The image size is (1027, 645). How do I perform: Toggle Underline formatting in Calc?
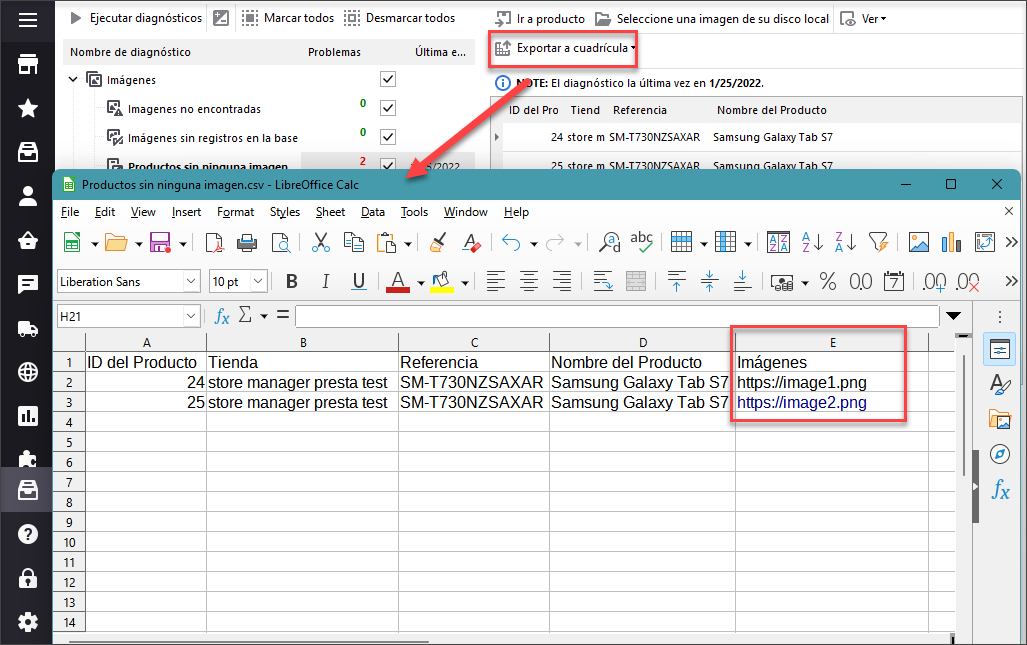coord(358,282)
